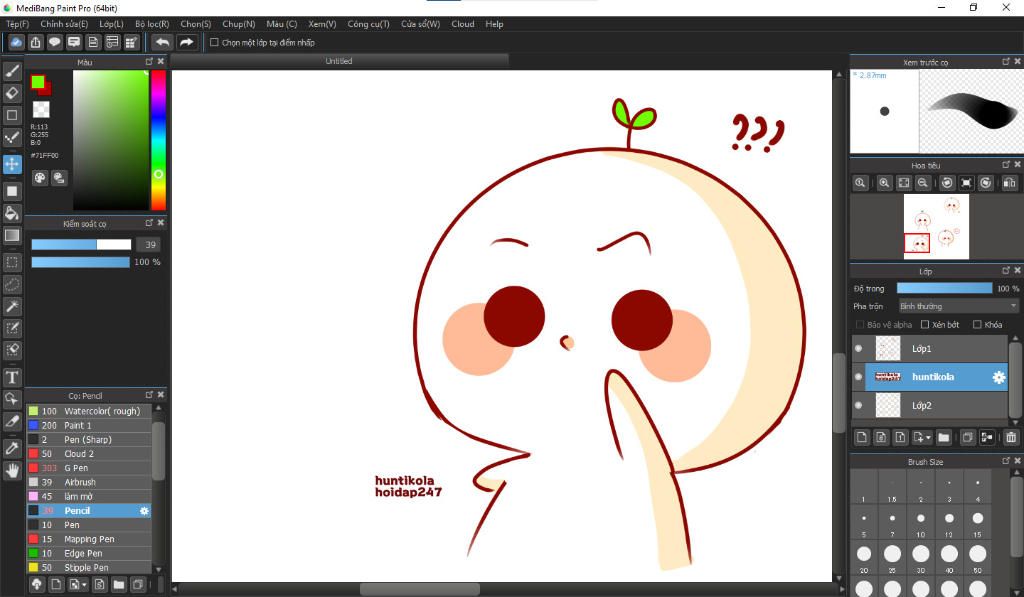The height and width of the screenshot is (597, 1024).
Task: Float the Xem trước cọ preview panel
Action: tap(1006, 61)
